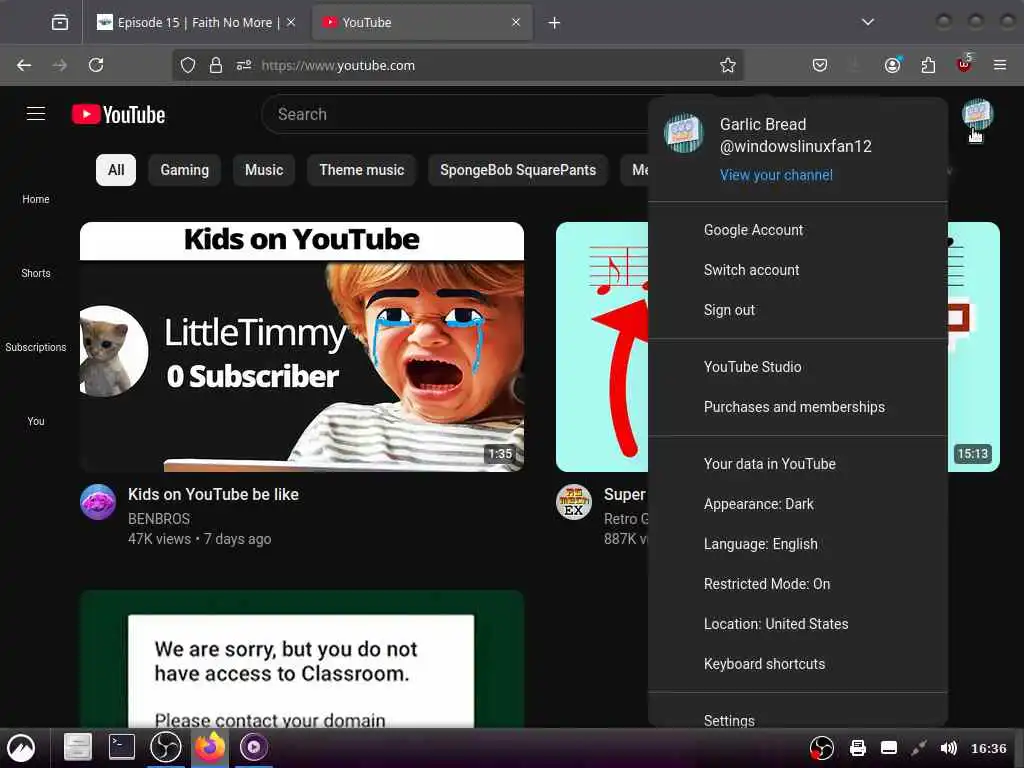The image size is (1024, 768).
Task: Open the Classroom access error video thumbnail
Action: tap(302, 659)
